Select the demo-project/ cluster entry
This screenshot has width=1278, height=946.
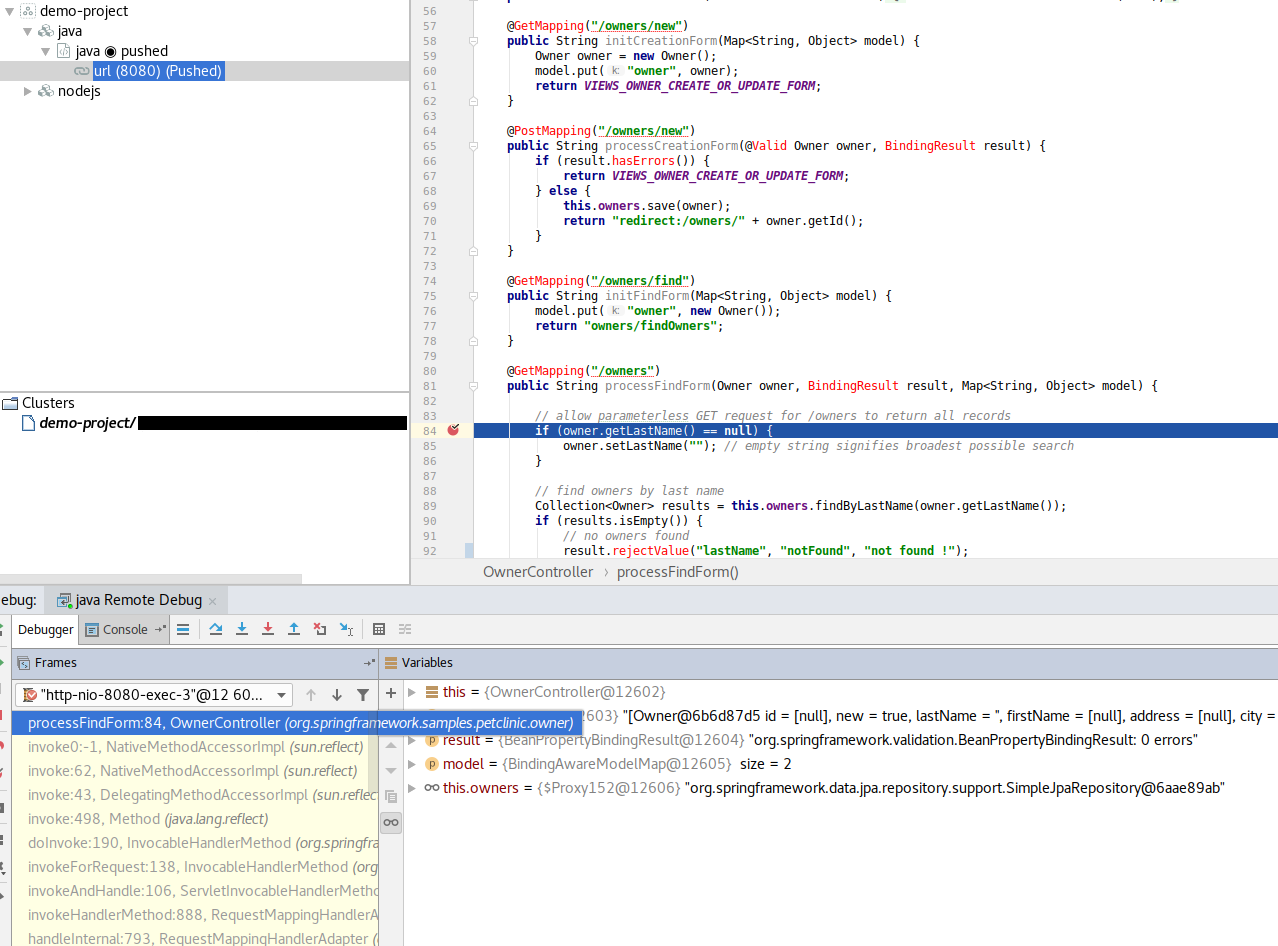(87, 423)
